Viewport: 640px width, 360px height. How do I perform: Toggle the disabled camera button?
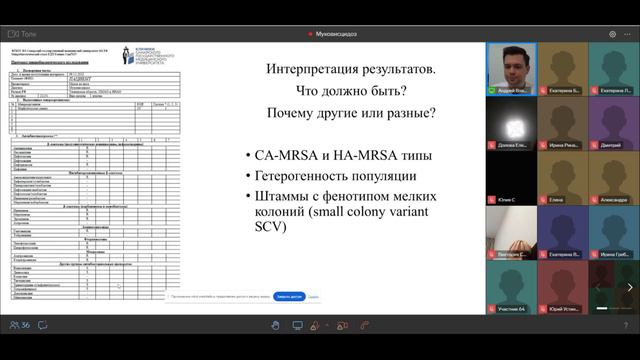[342, 325]
